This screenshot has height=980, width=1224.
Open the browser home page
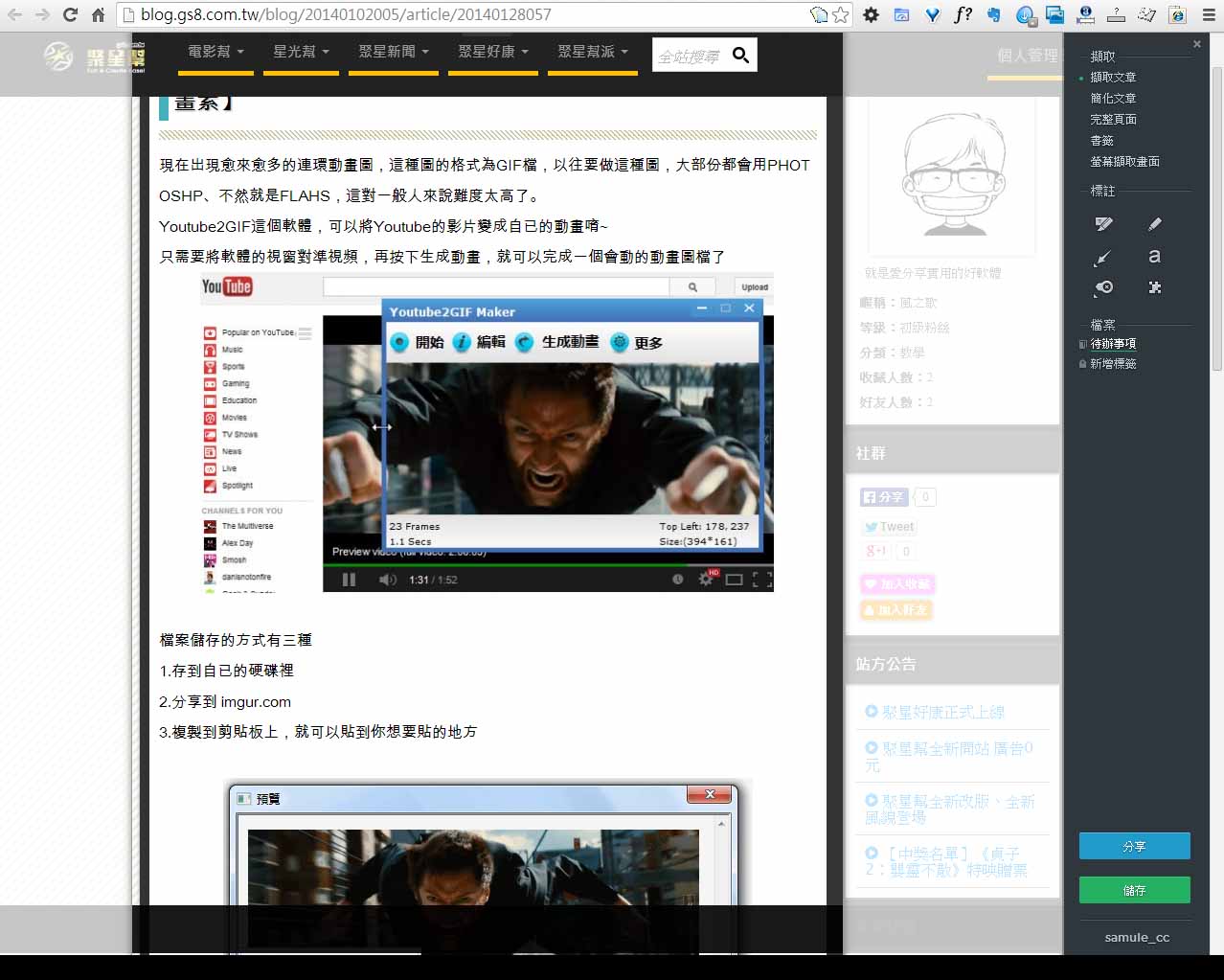coord(98,14)
